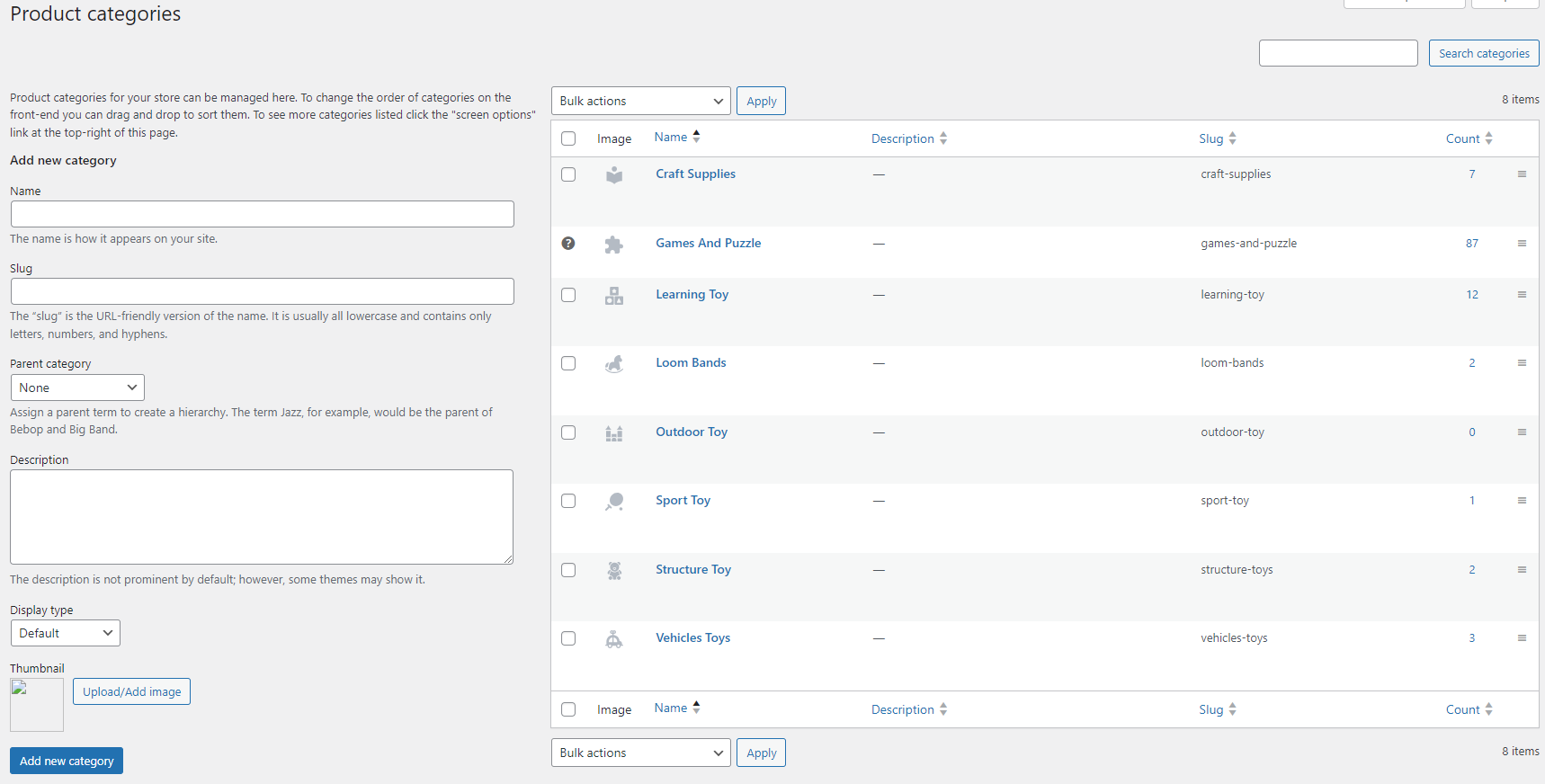1545x784 pixels.
Task: Check the Structure Toy row checkbox
Action: coord(568,570)
